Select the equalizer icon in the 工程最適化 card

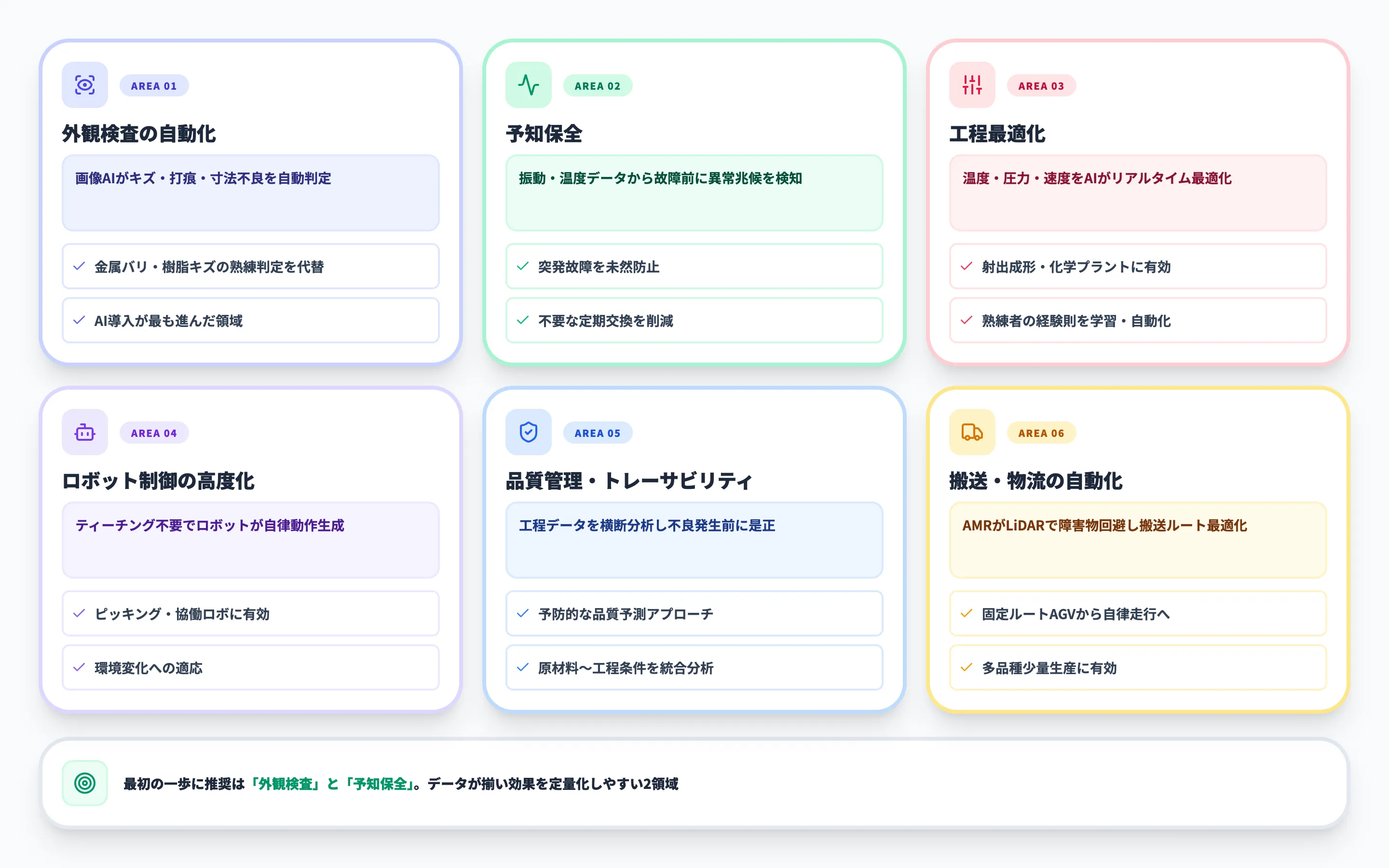coord(972,85)
